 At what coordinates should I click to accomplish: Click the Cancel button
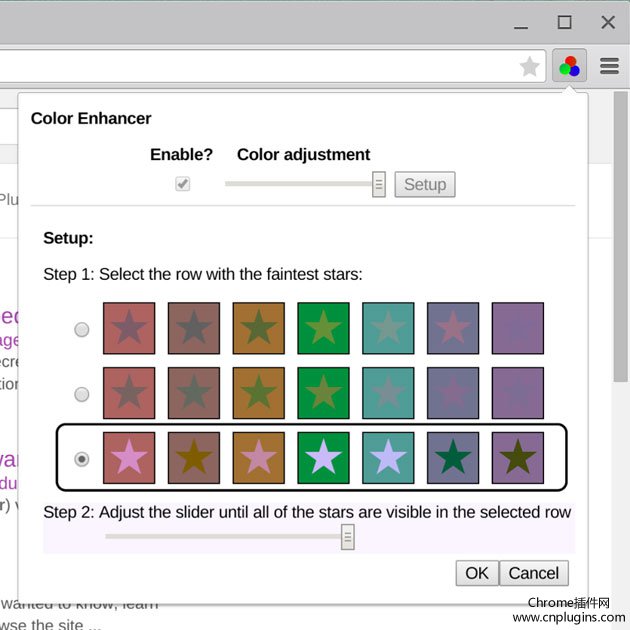pyautogui.click(x=534, y=573)
